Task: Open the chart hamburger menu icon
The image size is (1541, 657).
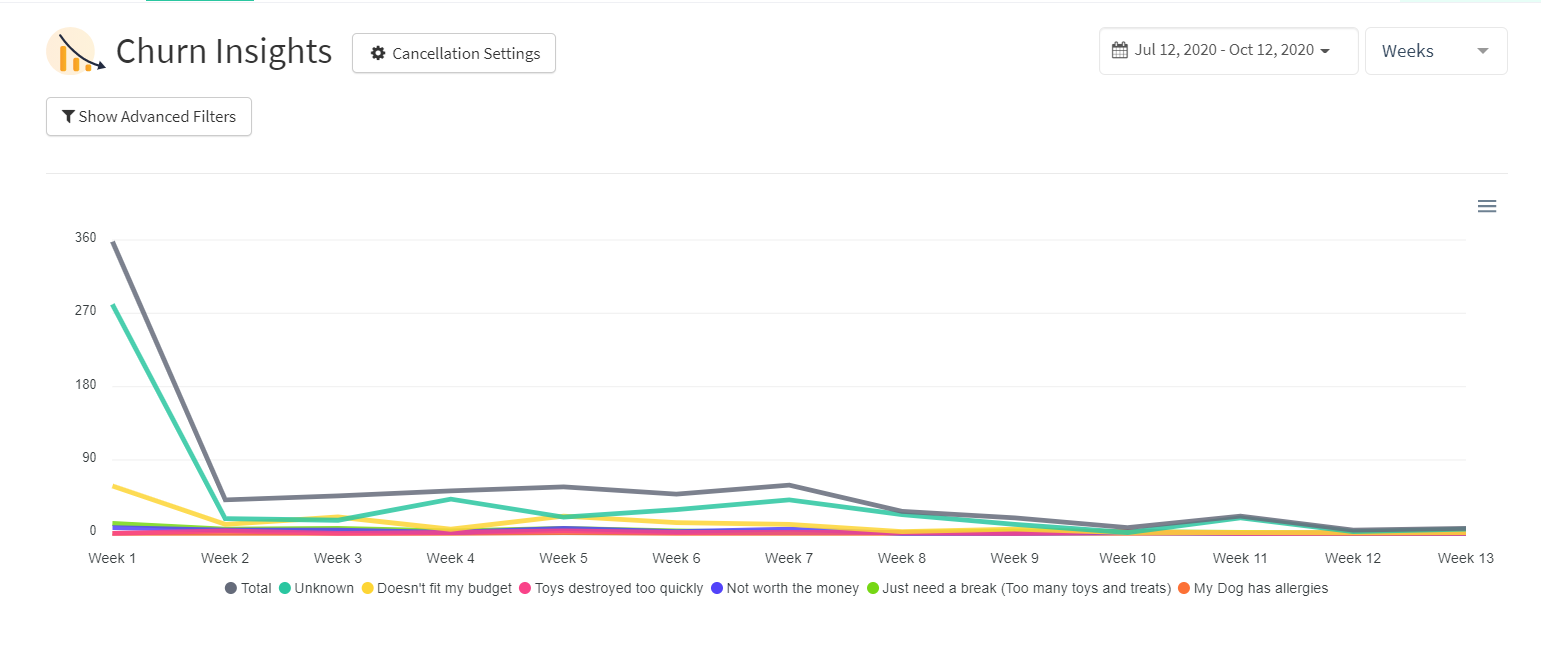Action: [x=1486, y=206]
